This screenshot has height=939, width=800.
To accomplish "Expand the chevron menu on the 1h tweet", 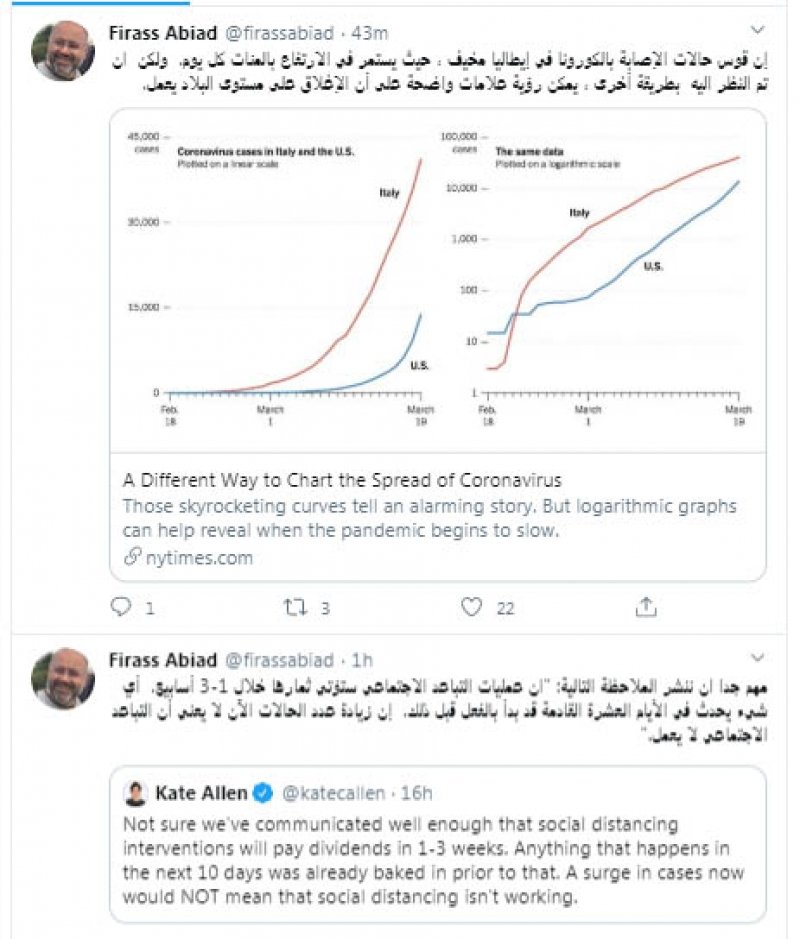I will click(x=757, y=659).
